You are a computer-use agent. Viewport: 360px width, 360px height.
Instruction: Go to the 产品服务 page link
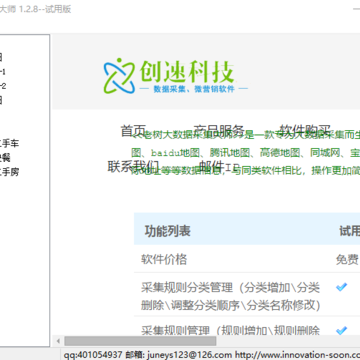point(219,130)
